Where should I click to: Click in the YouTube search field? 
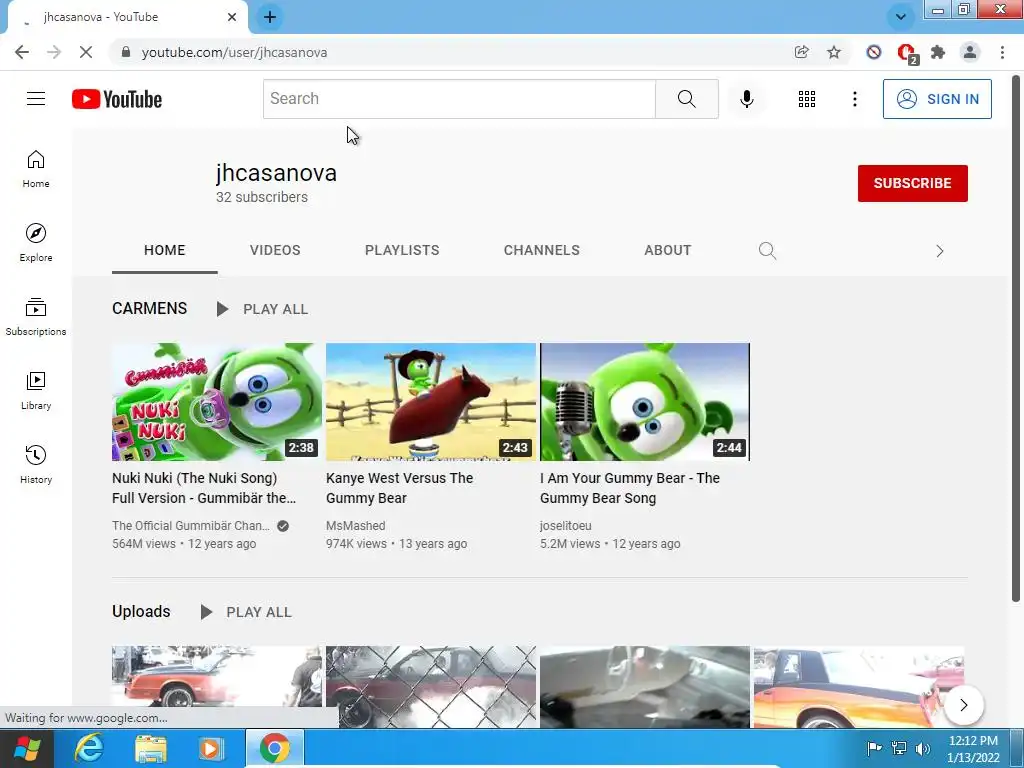(x=459, y=99)
